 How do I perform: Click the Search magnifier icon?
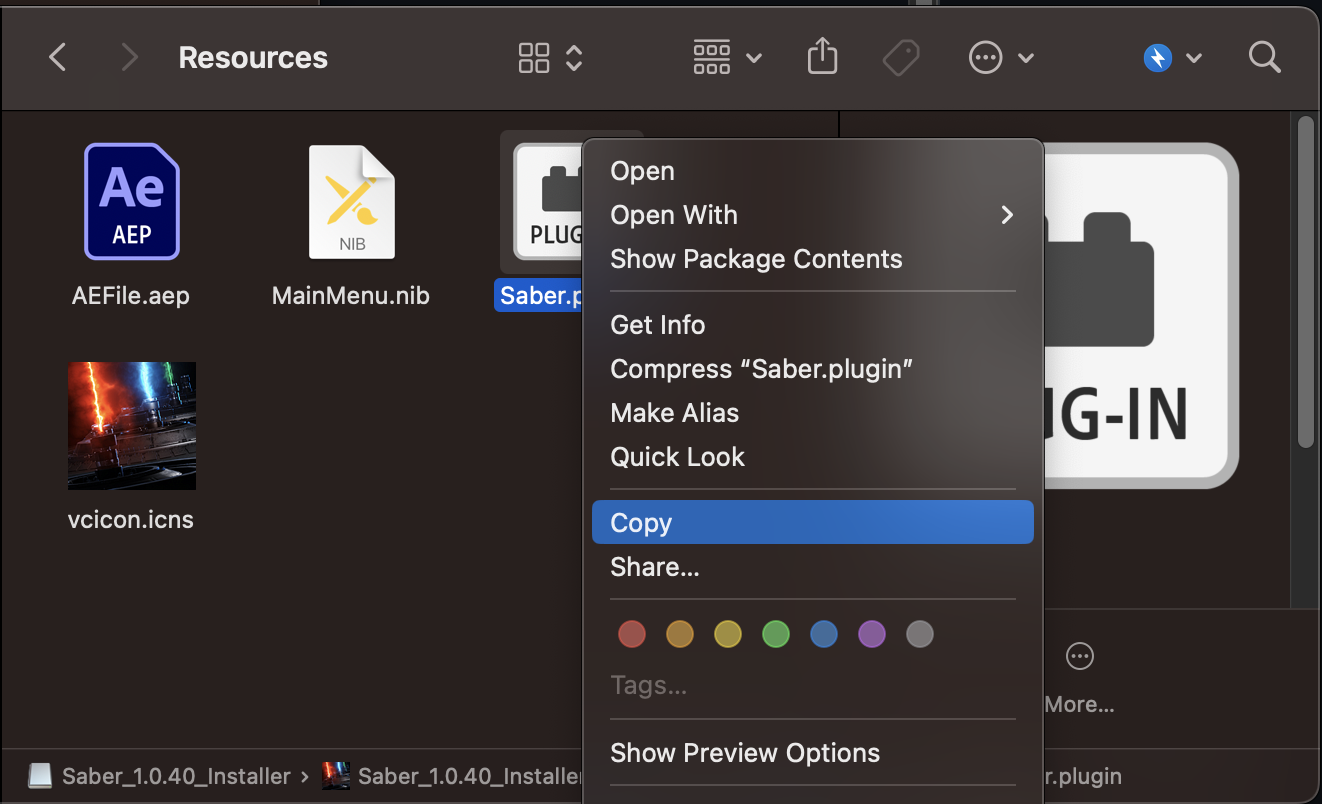coord(1265,57)
